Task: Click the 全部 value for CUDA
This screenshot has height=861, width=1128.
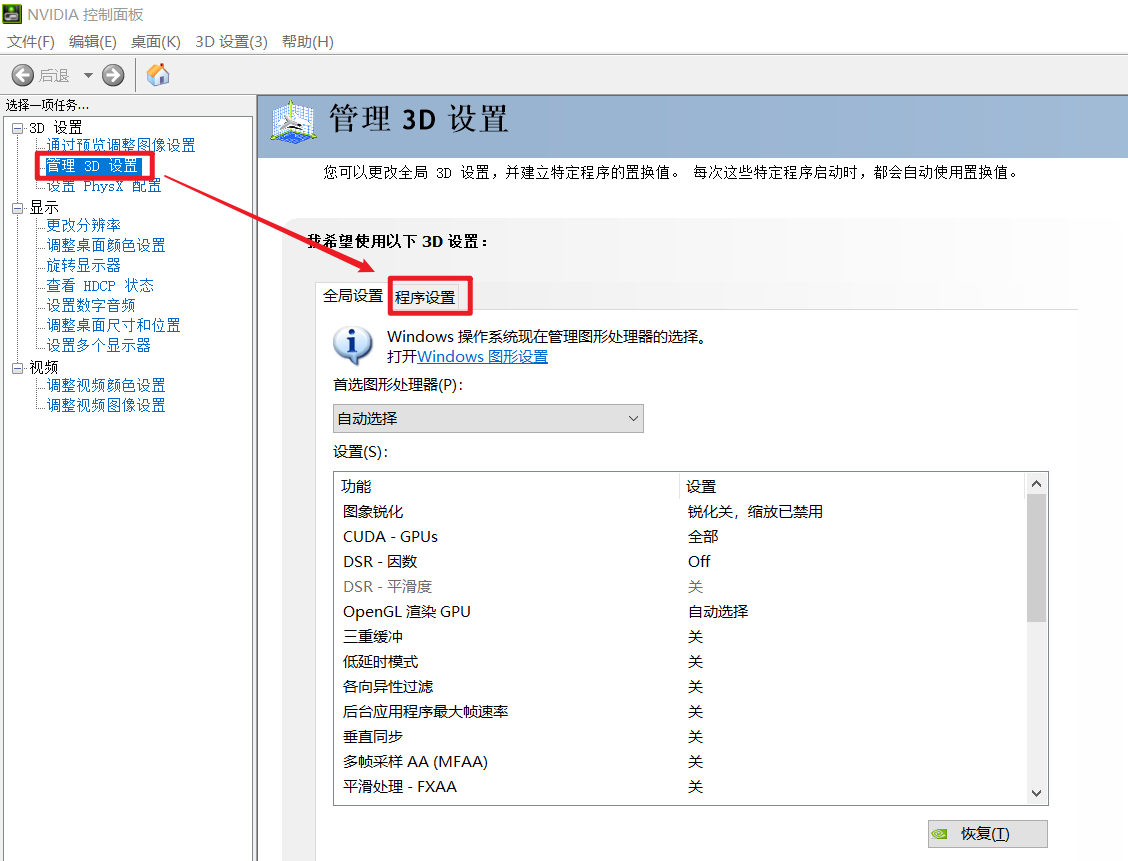Action: tap(703, 537)
